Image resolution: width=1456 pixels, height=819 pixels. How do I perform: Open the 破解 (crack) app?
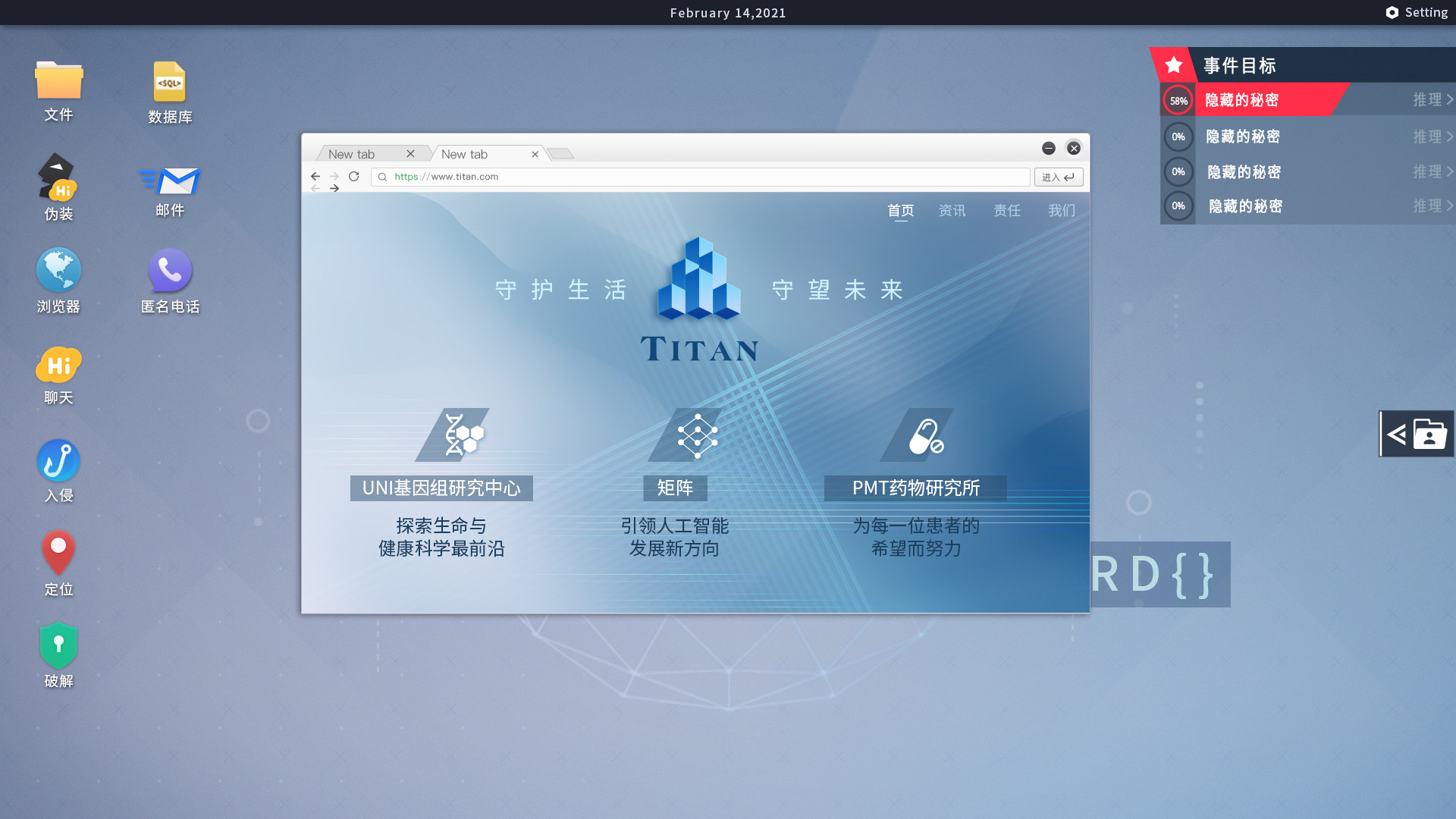coord(58,647)
